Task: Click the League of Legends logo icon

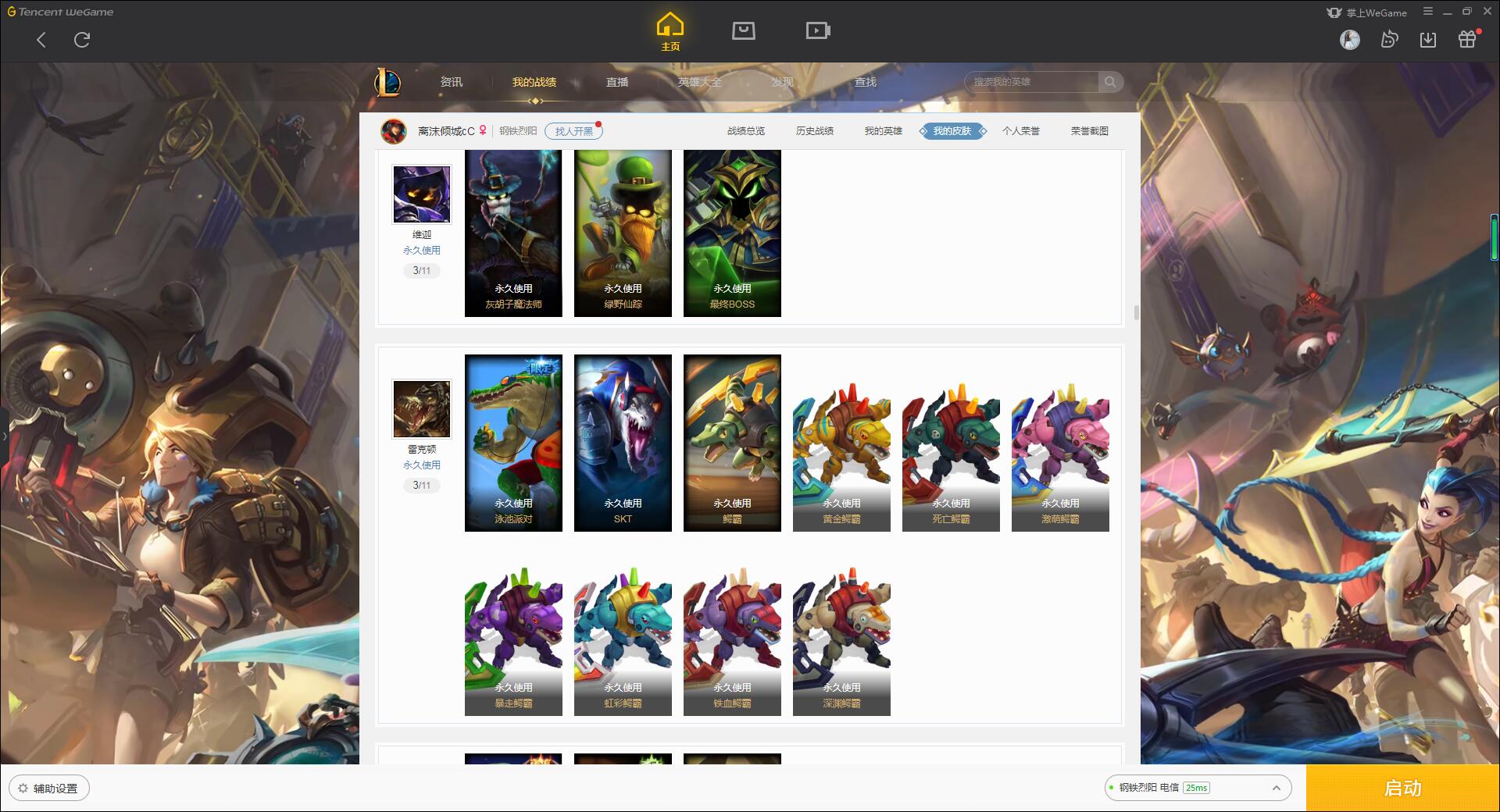Action: point(388,82)
